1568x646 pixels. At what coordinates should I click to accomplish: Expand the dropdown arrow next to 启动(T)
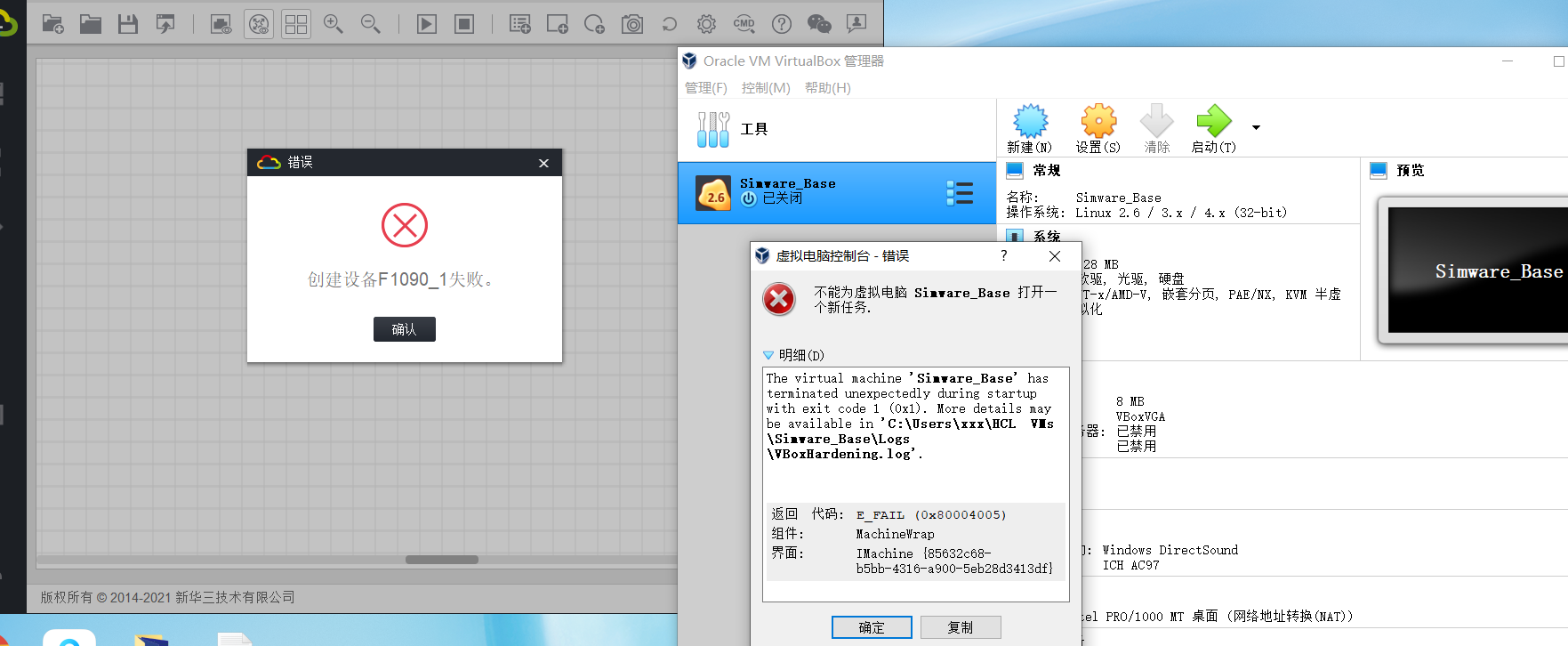[x=1257, y=128]
